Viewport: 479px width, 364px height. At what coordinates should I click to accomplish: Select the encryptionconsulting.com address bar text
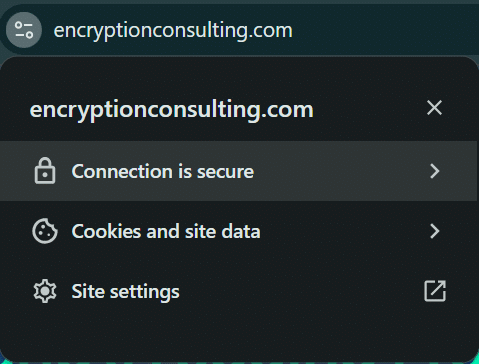click(173, 31)
